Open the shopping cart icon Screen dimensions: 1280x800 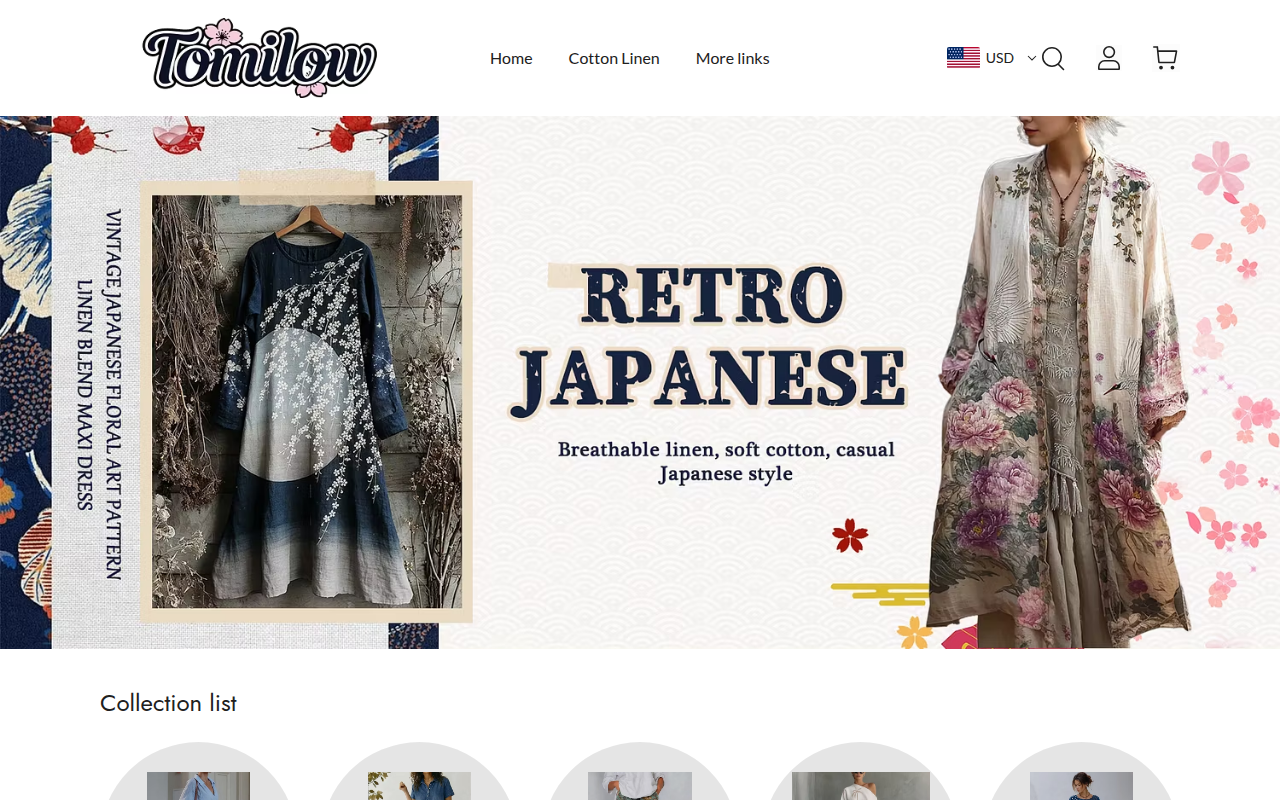[x=1165, y=58]
